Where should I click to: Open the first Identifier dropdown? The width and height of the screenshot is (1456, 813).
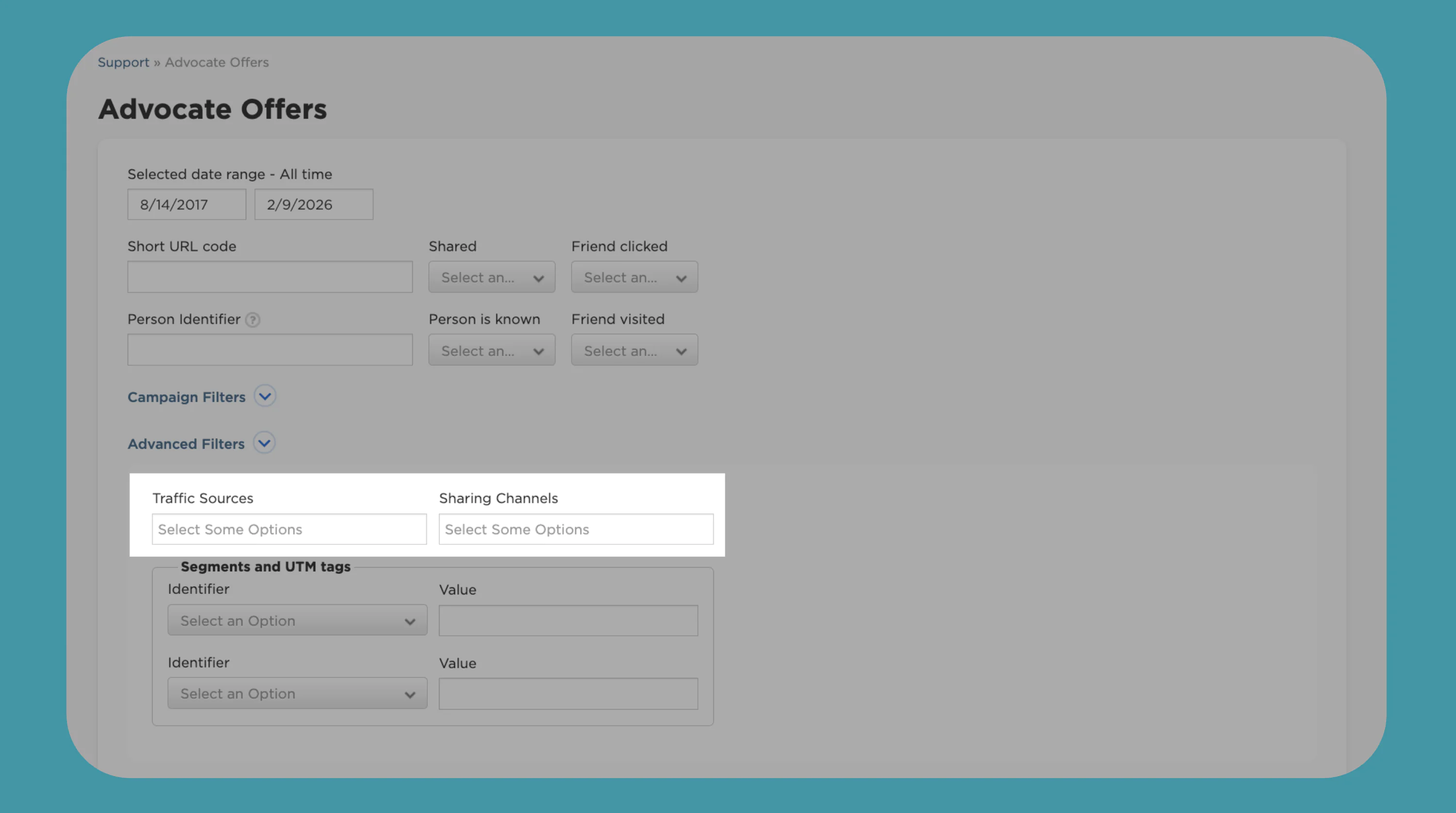[297, 621]
